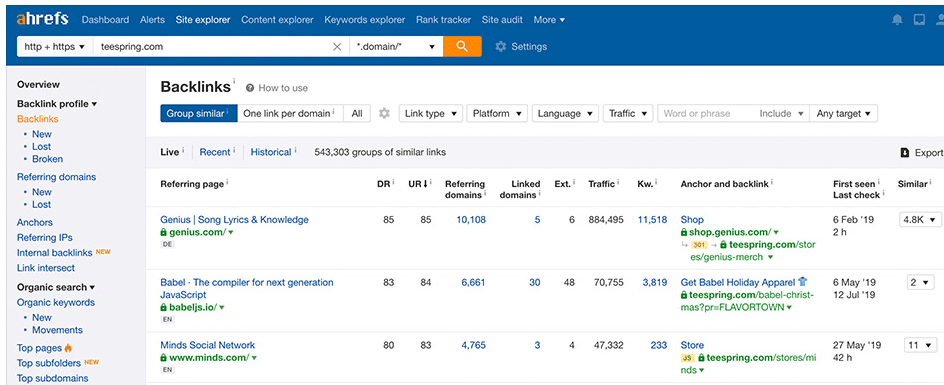Collapse the Organic search section

pyautogui.click(x=56, y=287)
